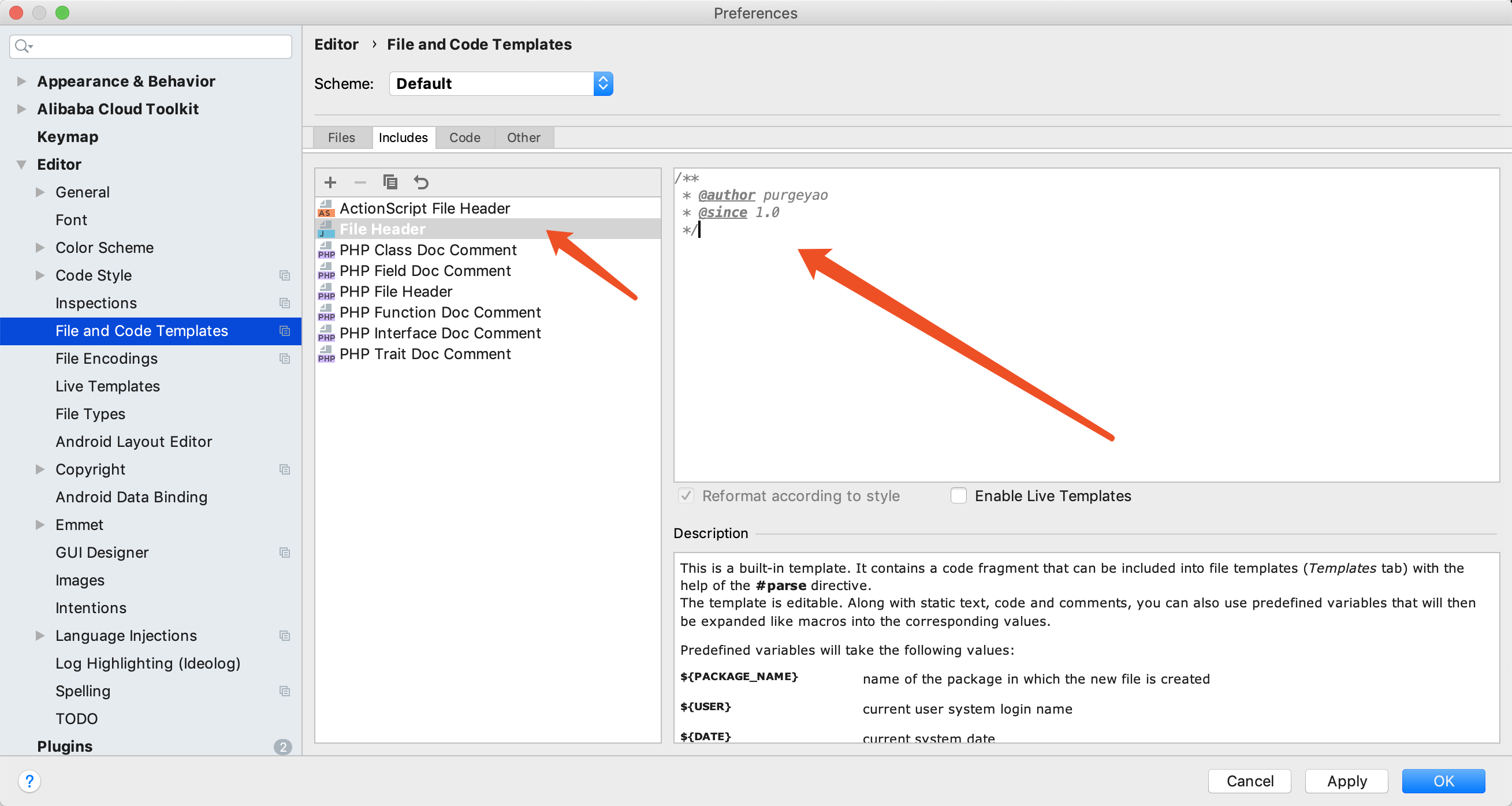Click the help question mark icon

point(29,781)
